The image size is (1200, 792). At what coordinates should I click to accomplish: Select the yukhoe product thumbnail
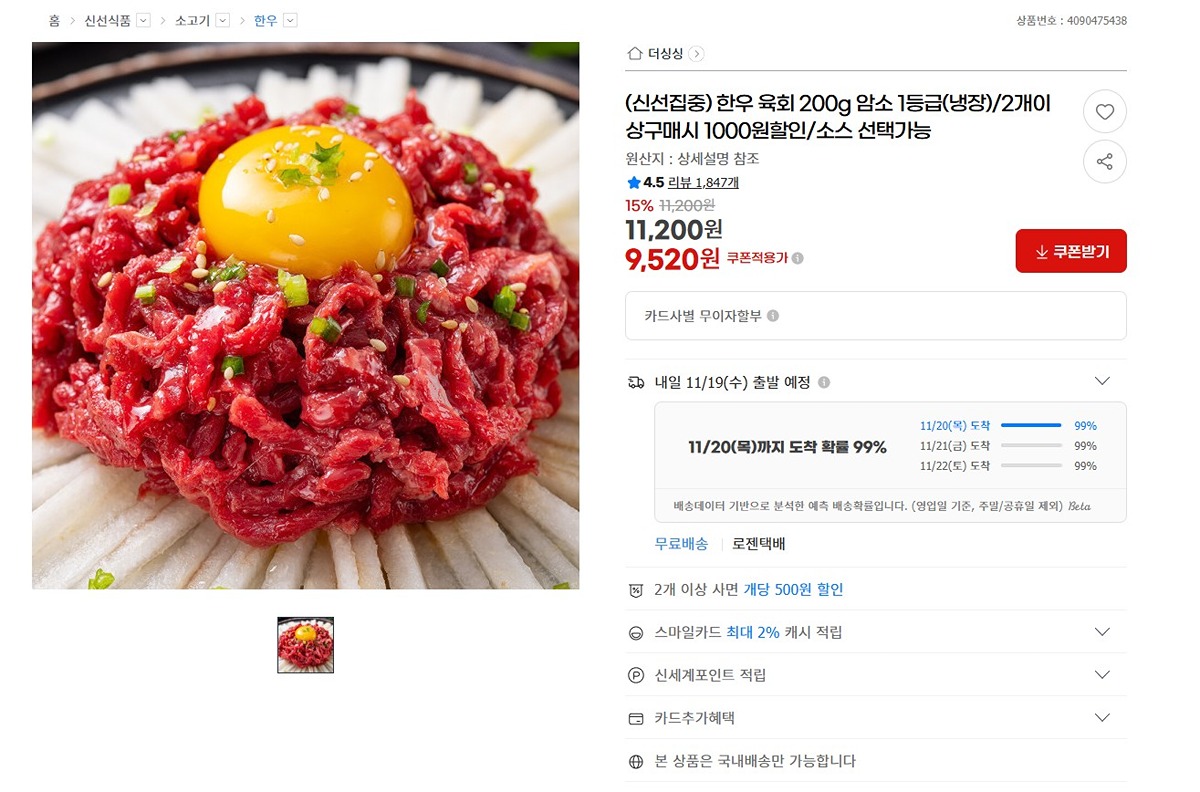click(x=305, y=645)
